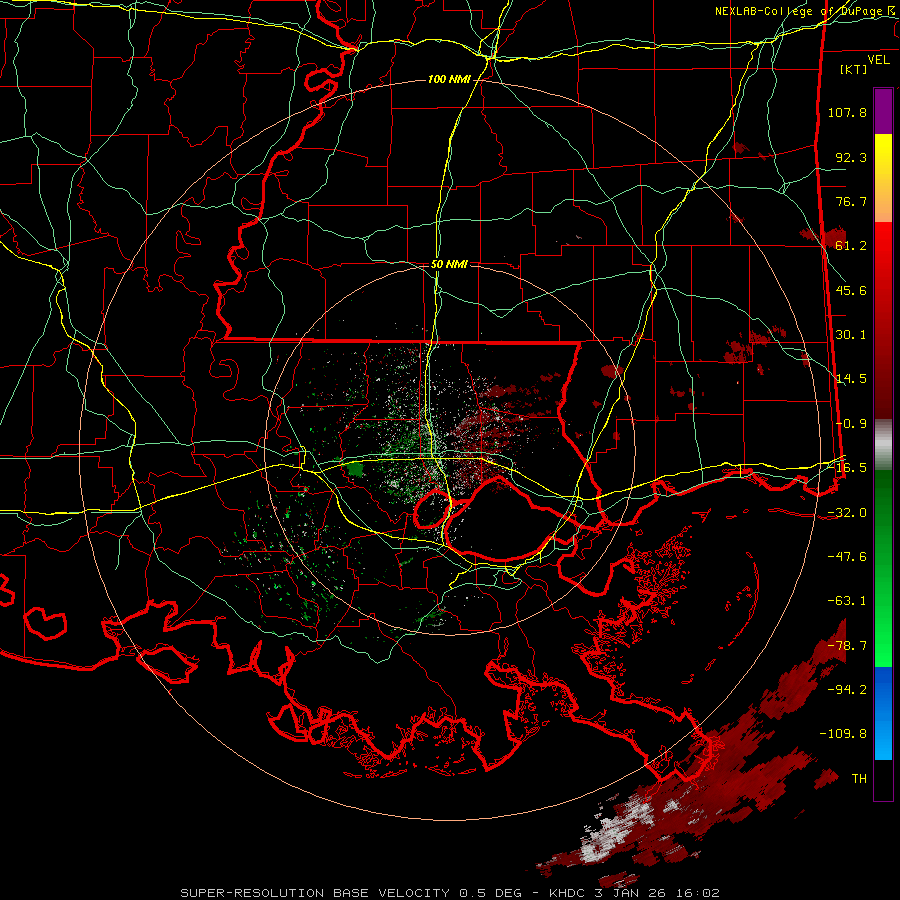
Task: Click the 45.6 velocity scale value
Action: pos(851,290)
